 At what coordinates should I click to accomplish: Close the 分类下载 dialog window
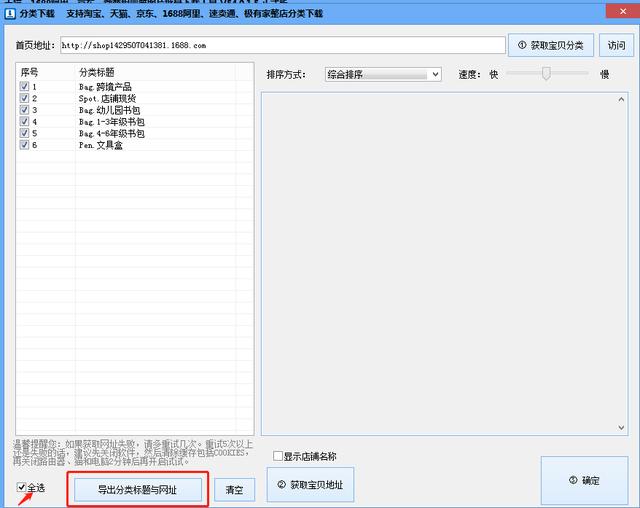tap(622, 11)
